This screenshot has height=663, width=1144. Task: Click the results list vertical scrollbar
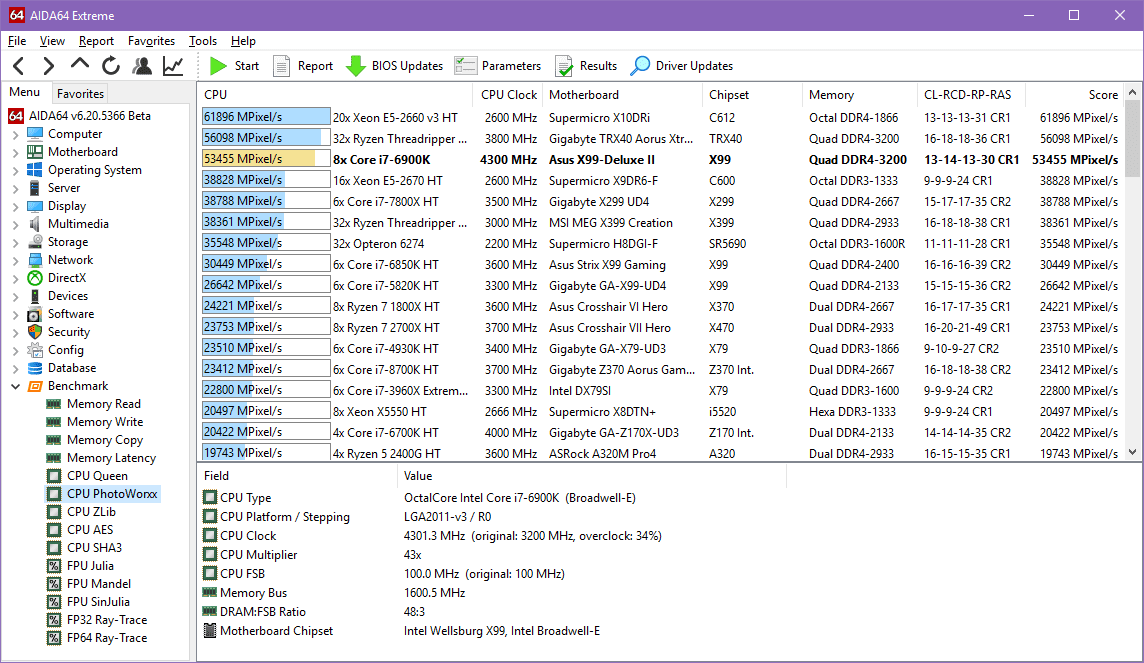1132,272
